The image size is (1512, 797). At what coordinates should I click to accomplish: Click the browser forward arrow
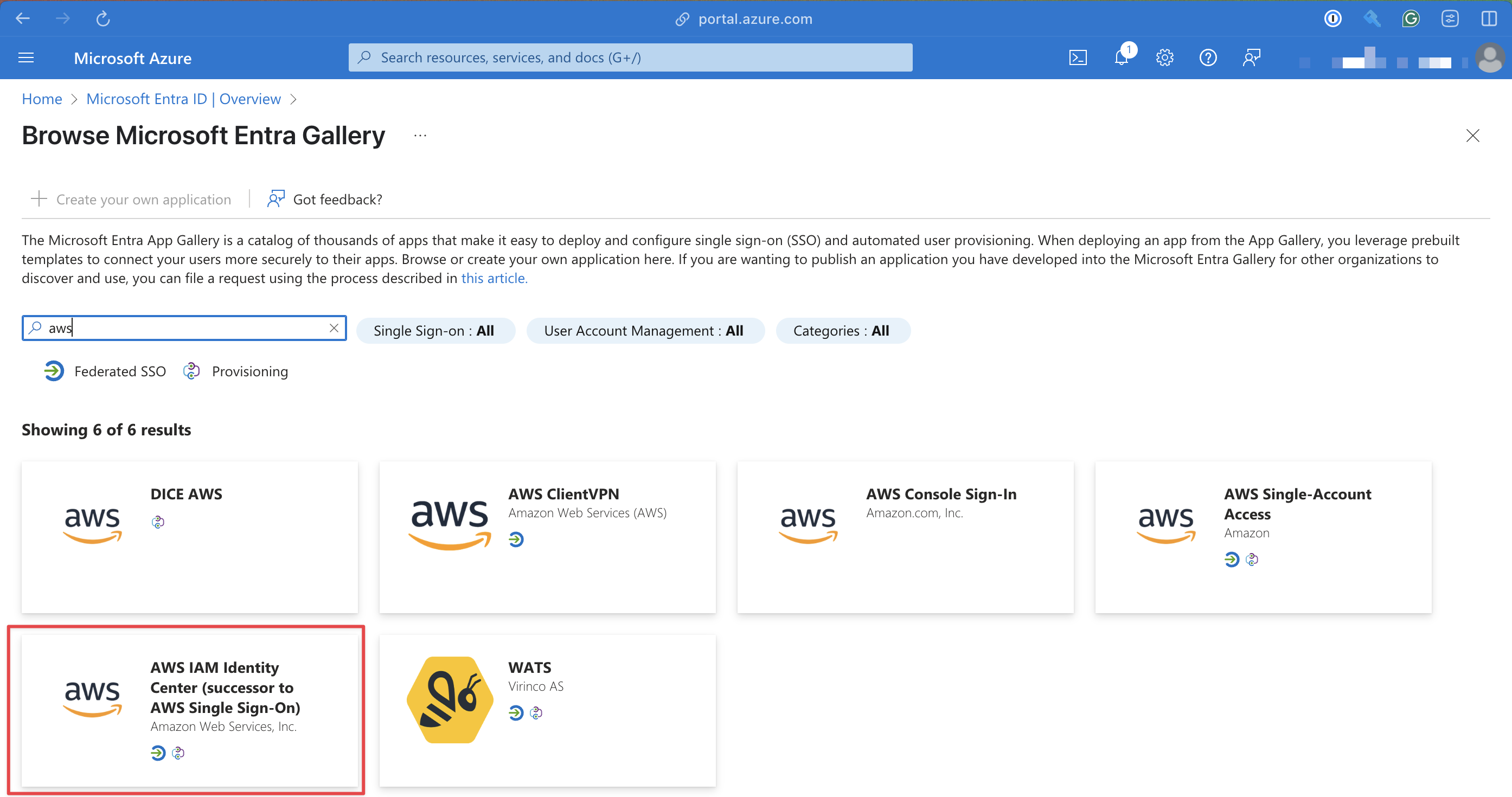click(62, 18)
